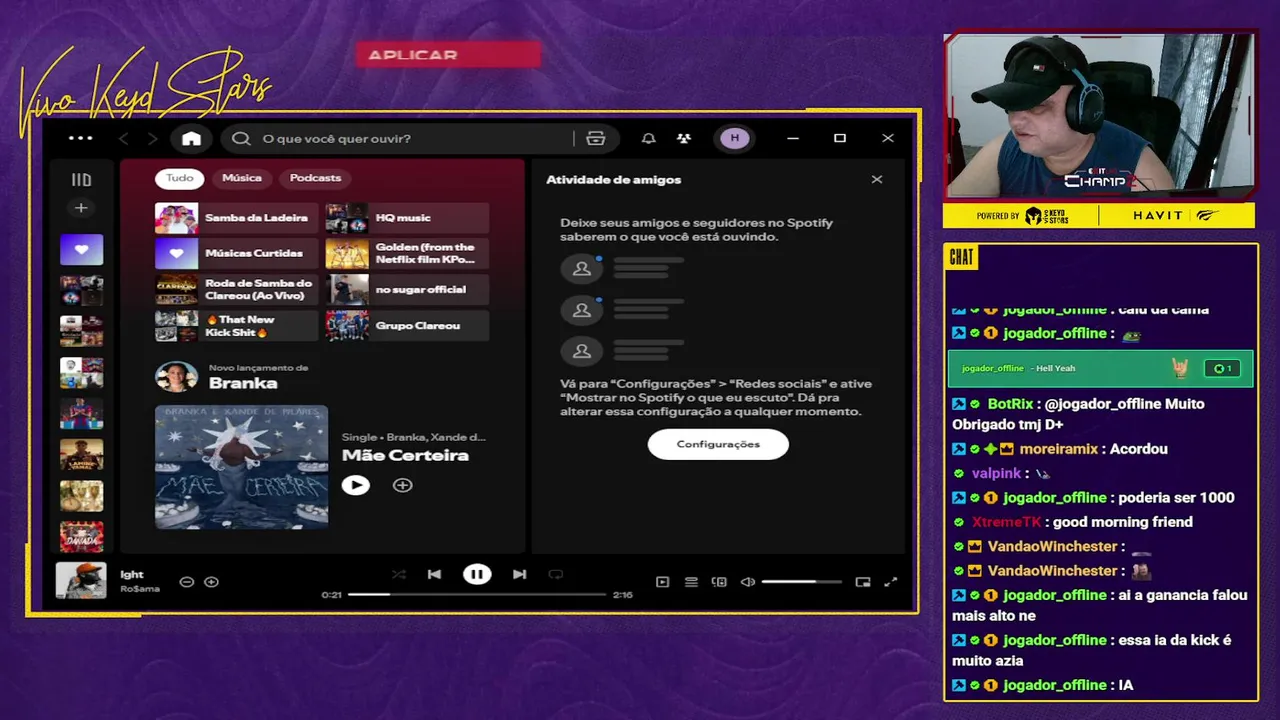Toggle shuffle playback
Viewport: 1280px width, 720px height.
pyautogui.click(x=399, y=574)
